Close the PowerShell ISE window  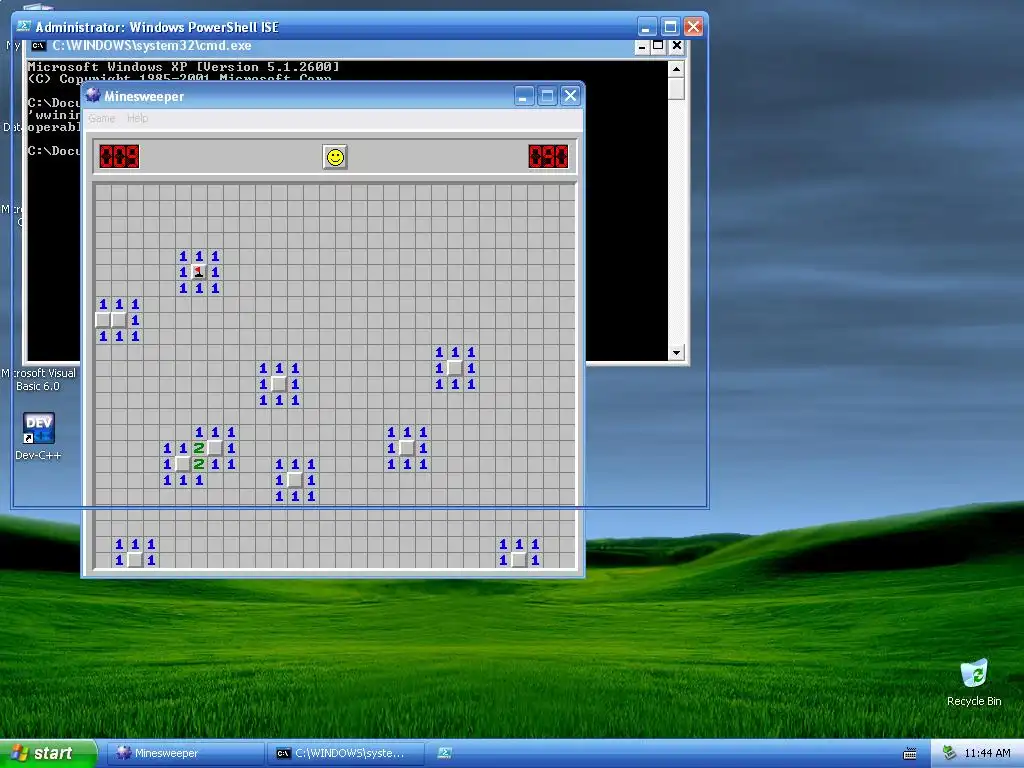[x=694, y=27]
